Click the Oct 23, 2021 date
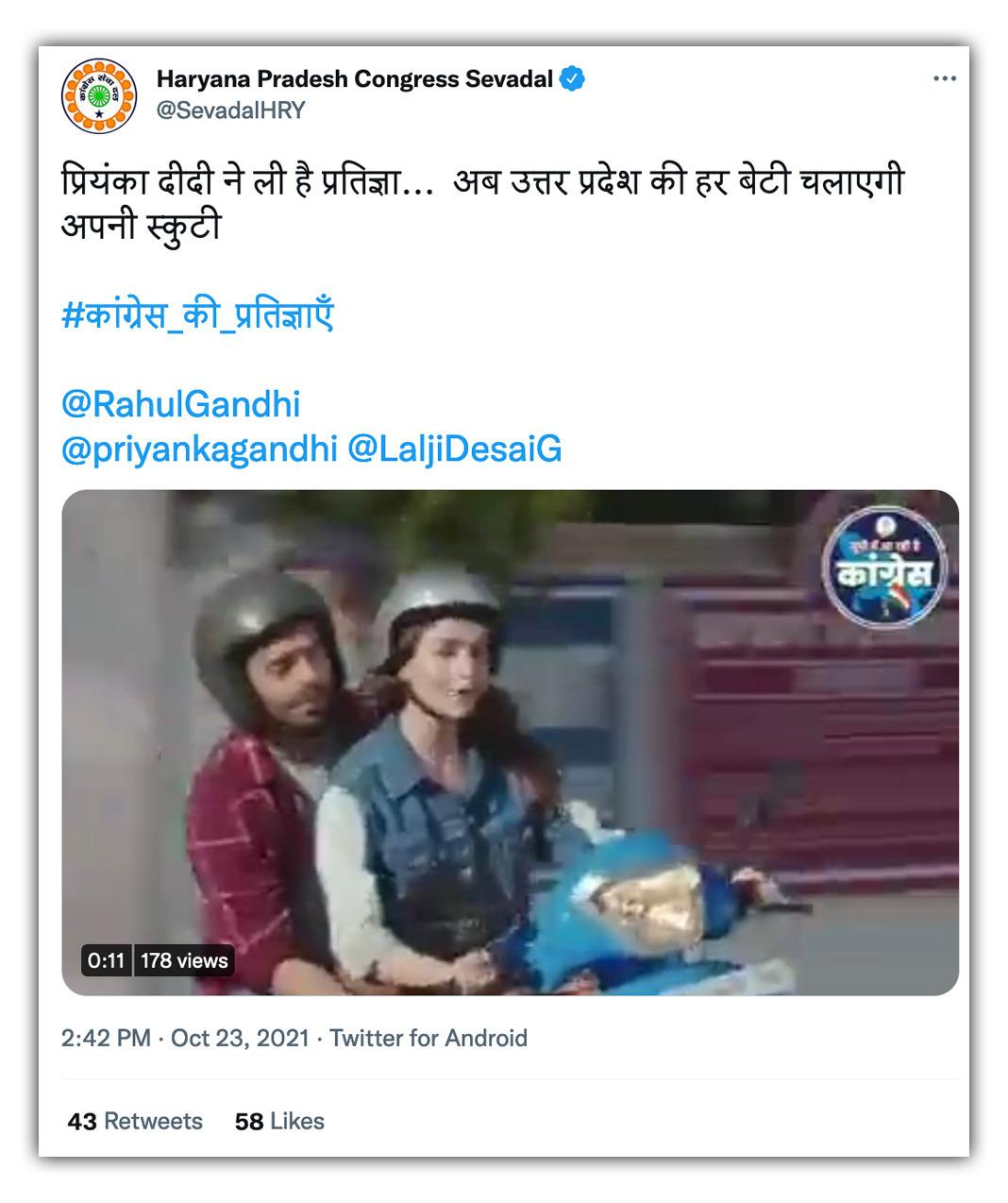1008x1203 pixels. 240,1039
